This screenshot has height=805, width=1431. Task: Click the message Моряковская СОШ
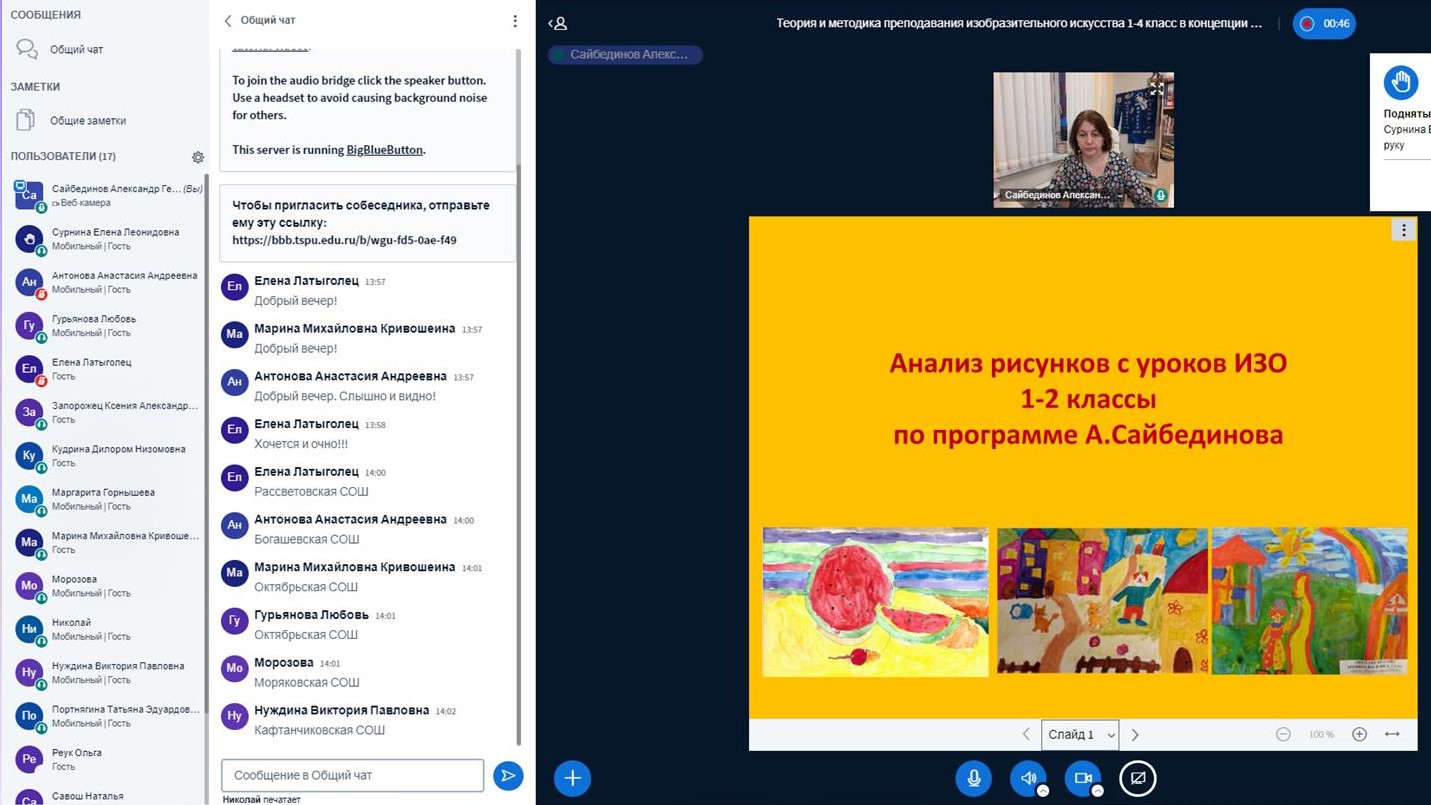[x=306, y=682]
